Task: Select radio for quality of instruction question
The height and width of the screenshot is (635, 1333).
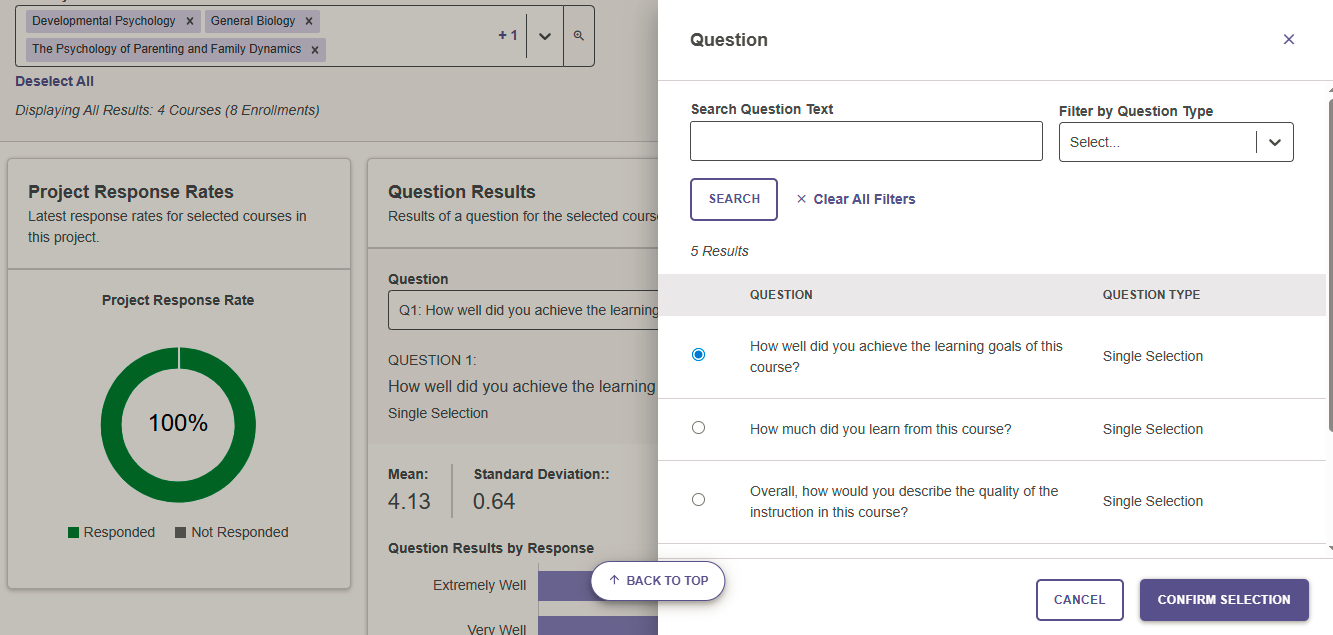Action: coord(698,499)
